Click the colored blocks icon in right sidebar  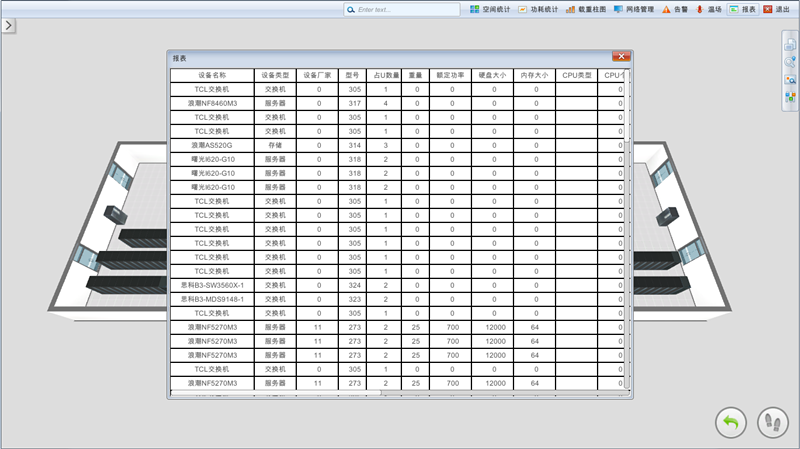pyautogui.click(x=790, y=97)
